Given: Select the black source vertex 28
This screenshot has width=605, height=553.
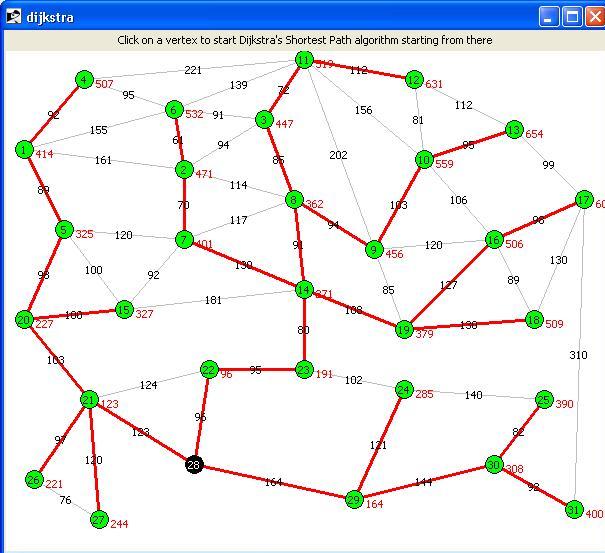Looking at the screenshot, I should pos(194,465).
